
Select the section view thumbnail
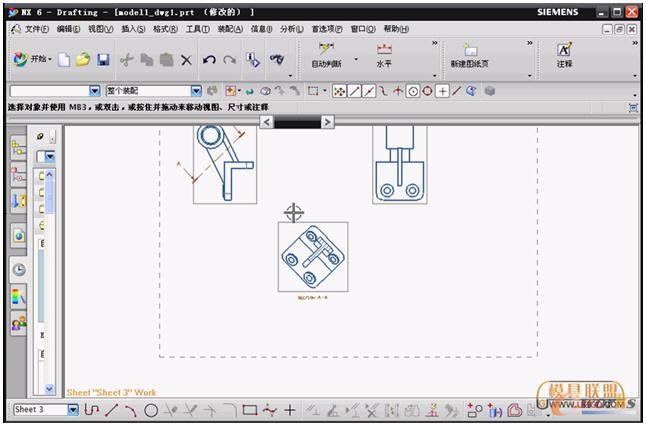point(313,256)
